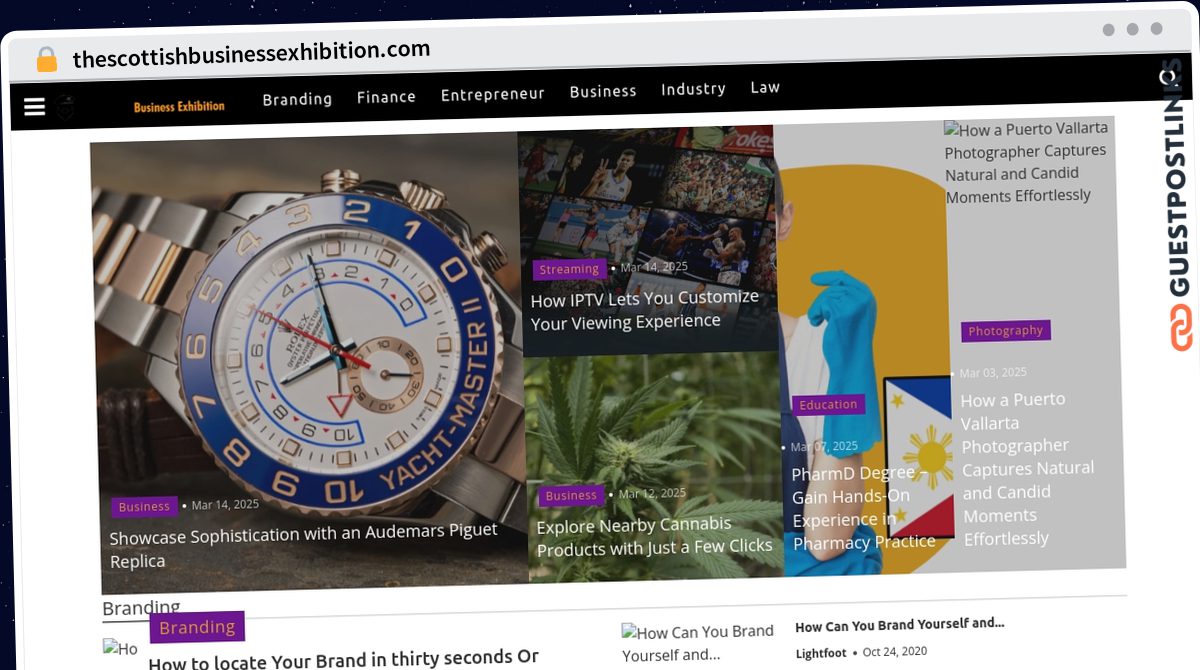
Task: Click the Streaming category tag
Action: [x=569, y=270]
